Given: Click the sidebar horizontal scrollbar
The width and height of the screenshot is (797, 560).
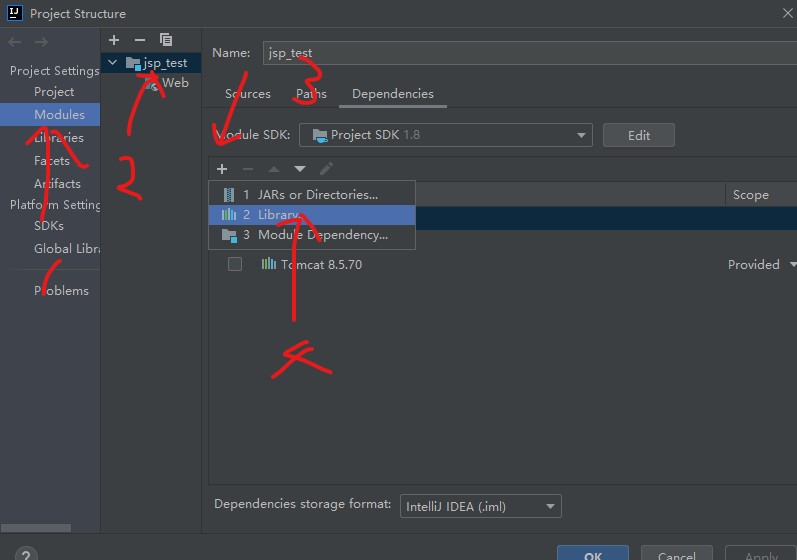Looking at the screenshot, I should (x=36, y=528).
